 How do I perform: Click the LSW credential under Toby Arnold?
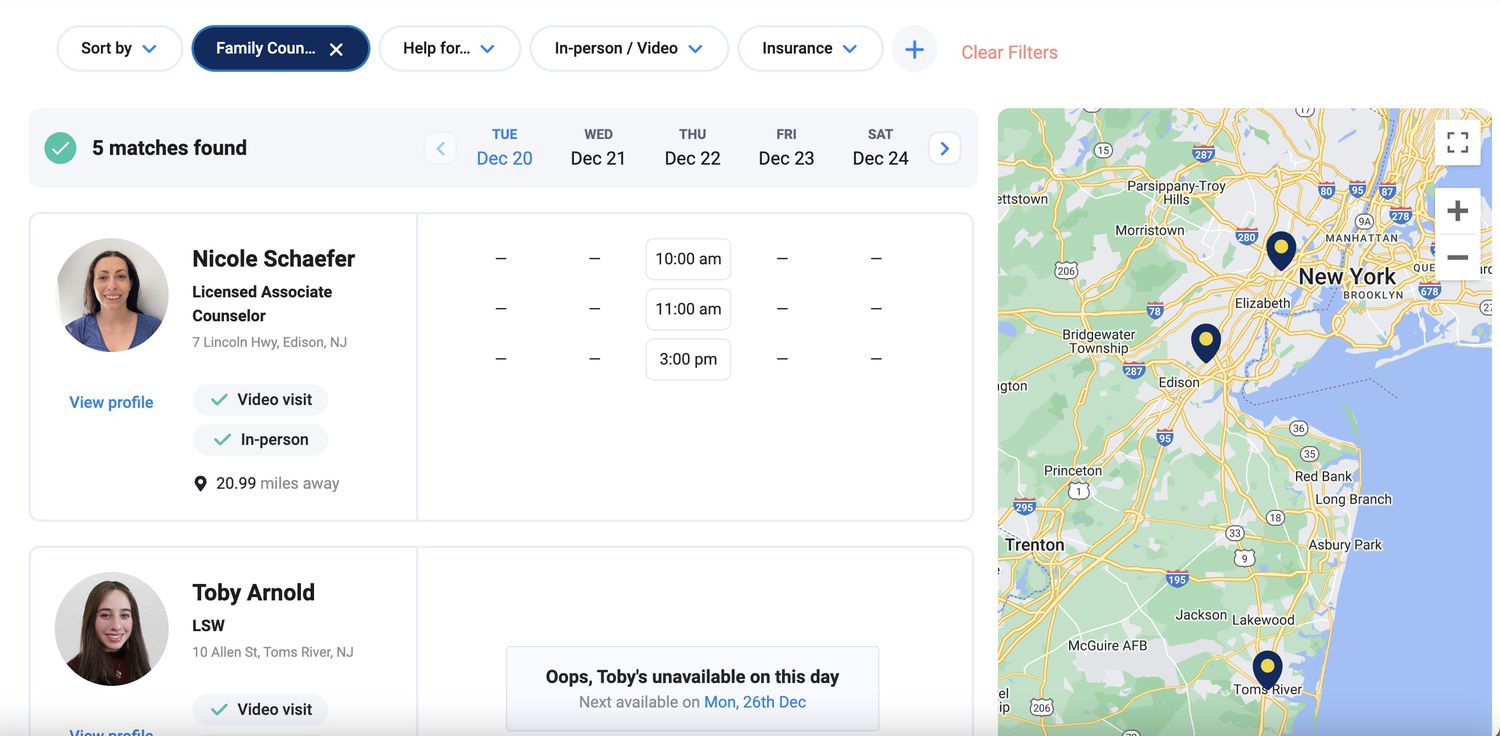pyautogui.click(x=208, y=626)
